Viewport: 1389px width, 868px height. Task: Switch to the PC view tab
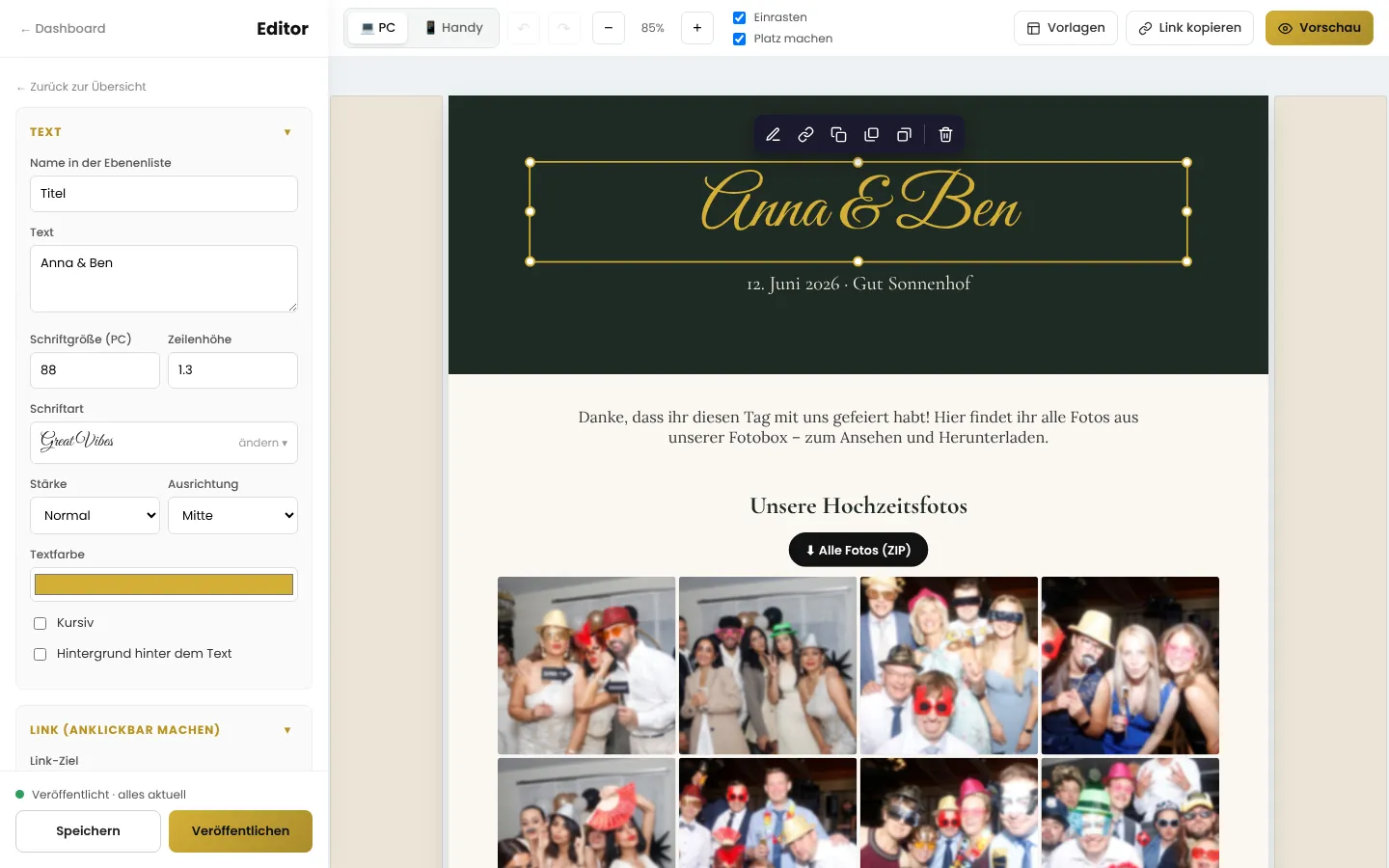click(378, 28)
